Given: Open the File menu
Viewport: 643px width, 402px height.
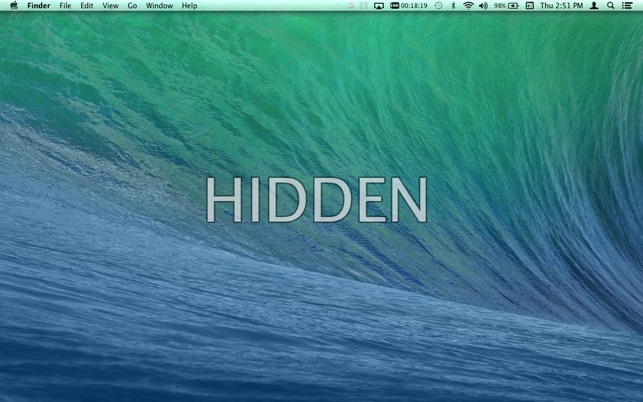Looking at the screenshot, I should click(x=65, y=6).
